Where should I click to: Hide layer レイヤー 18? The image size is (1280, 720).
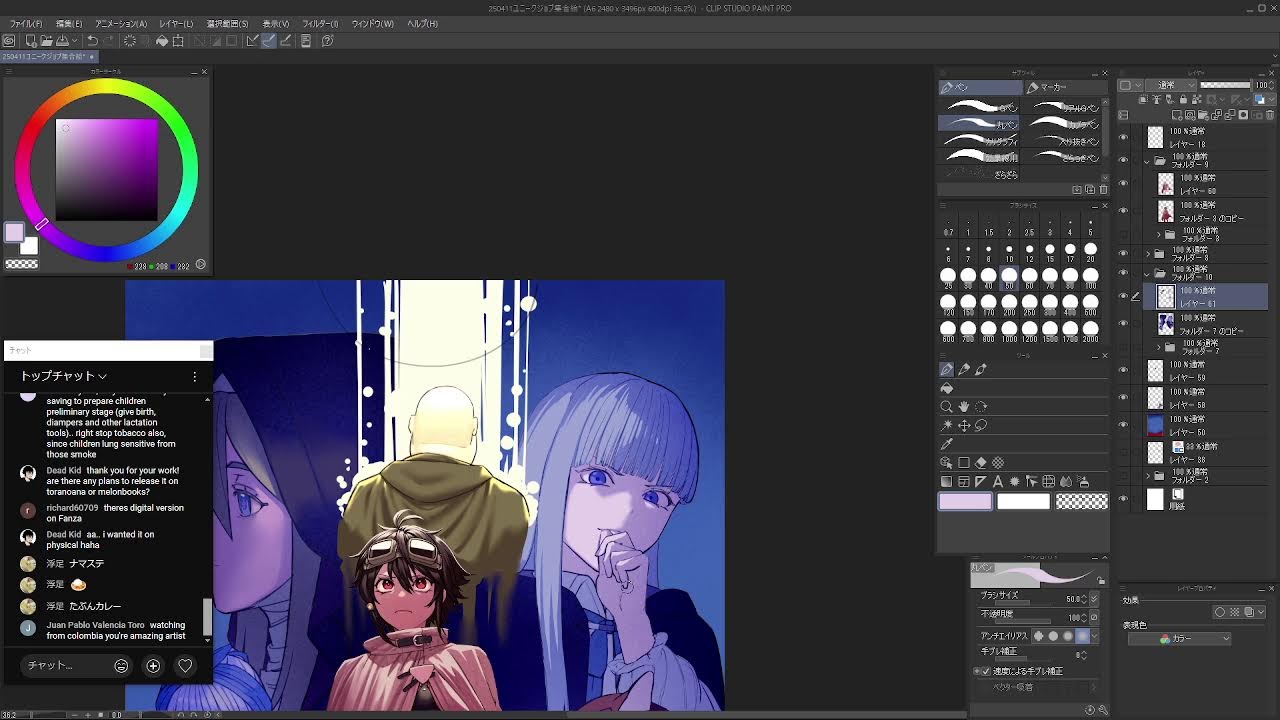1123,138
